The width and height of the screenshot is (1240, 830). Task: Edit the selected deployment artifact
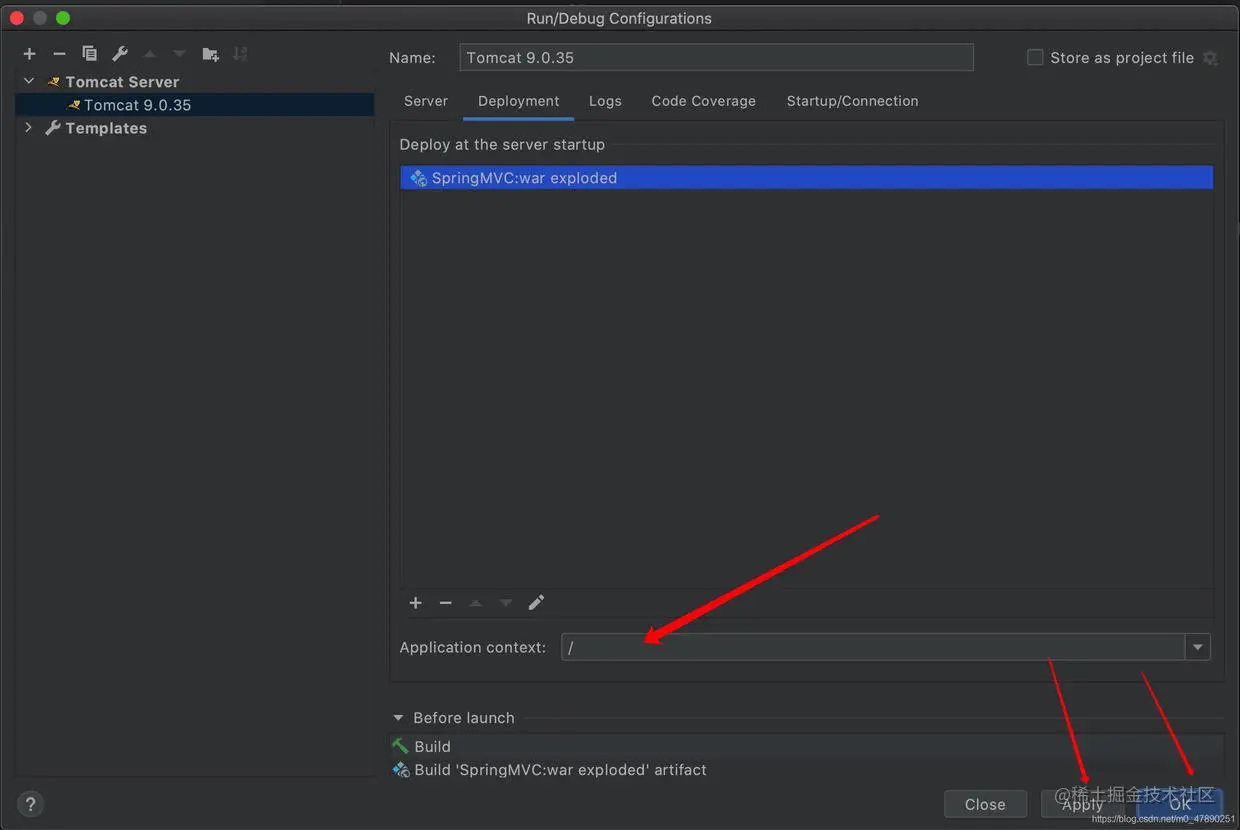pyautogui.click(x=536, y=602)
